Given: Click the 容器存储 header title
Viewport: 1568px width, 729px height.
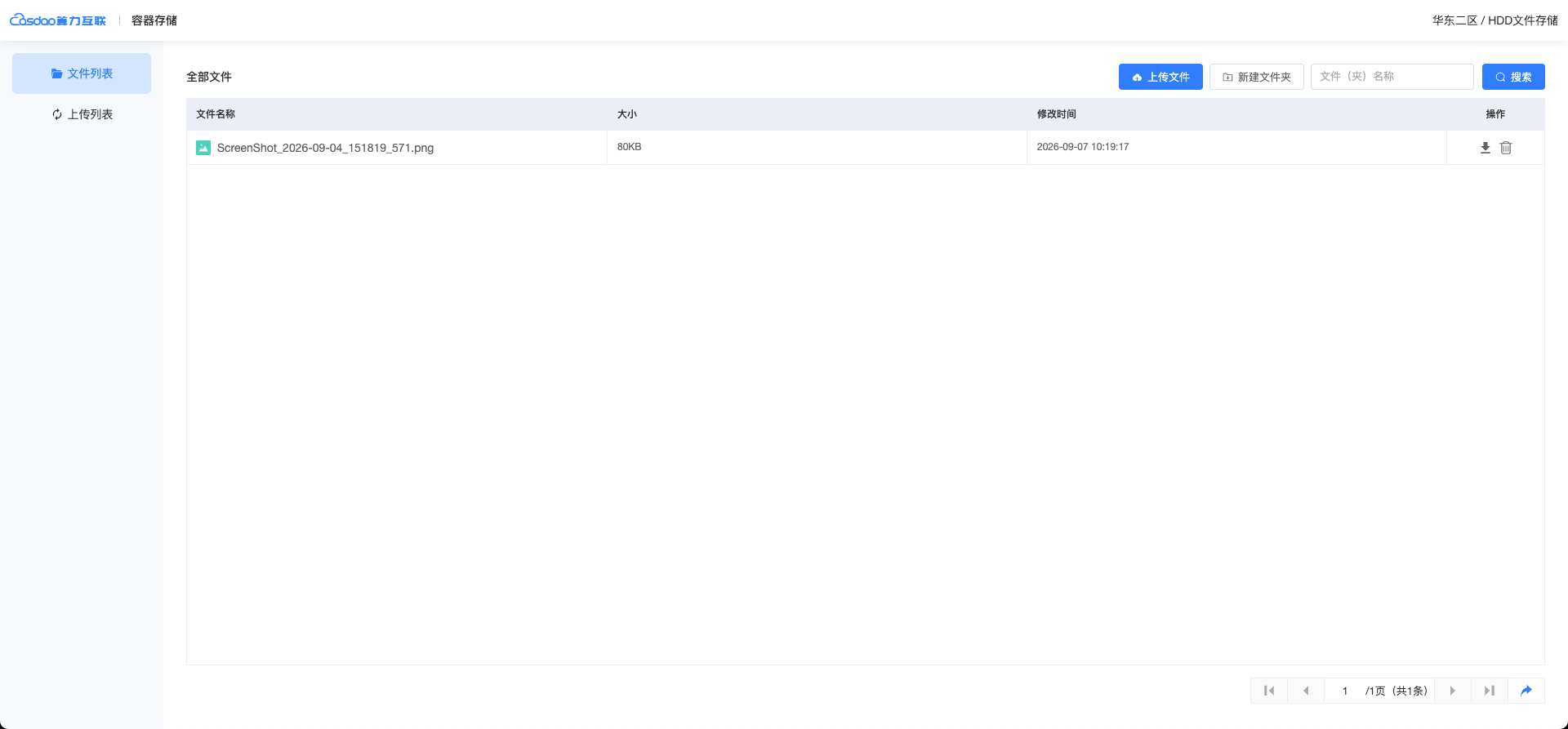Looking at the screenshot, I should [154, 20].
